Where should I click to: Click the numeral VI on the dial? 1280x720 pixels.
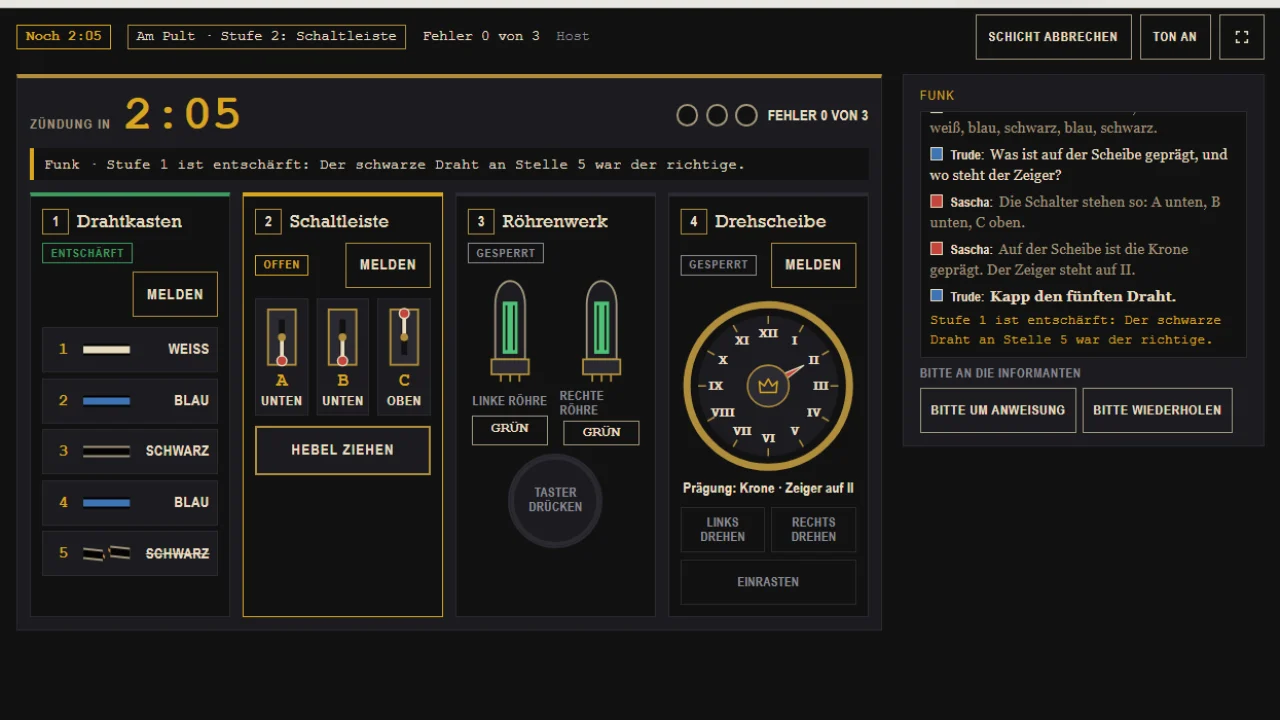(768, 438)
